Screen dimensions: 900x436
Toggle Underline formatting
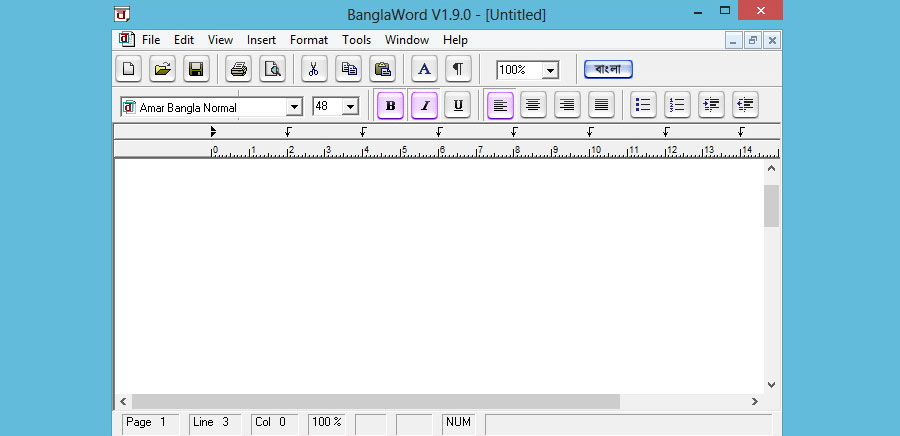[458, 106]
